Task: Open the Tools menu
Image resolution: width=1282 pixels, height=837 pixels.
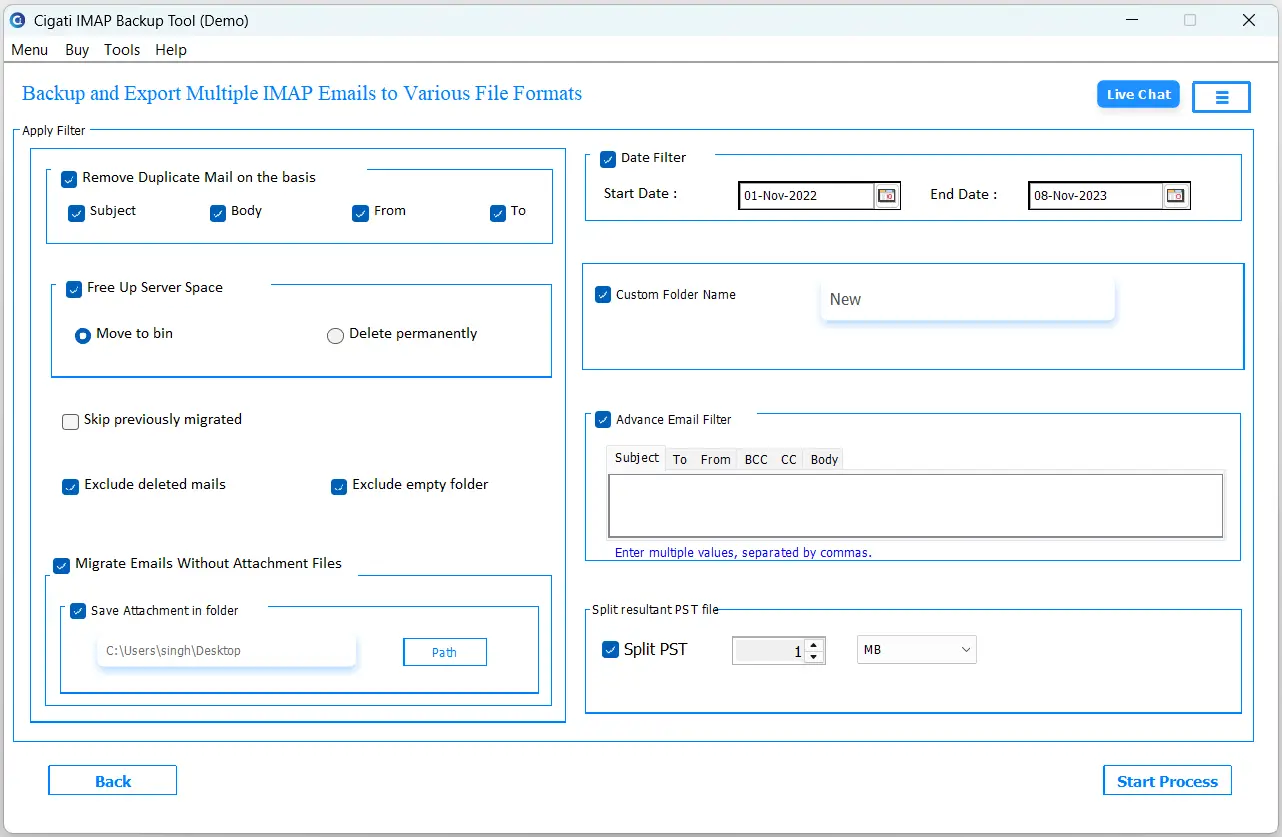Action: point(122,50)
